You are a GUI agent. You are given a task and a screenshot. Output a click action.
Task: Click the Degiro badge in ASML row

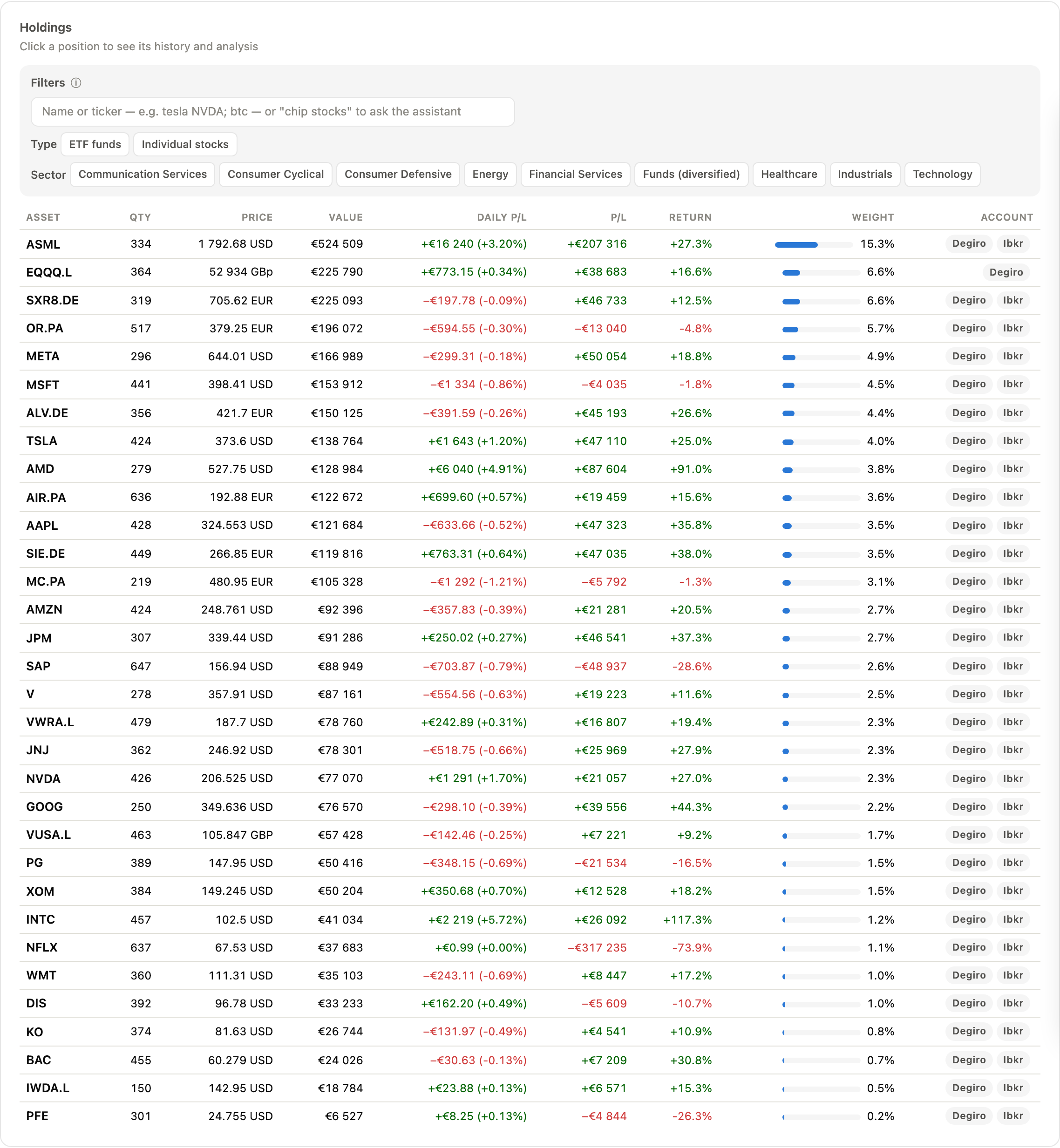[x=969, y=244]
